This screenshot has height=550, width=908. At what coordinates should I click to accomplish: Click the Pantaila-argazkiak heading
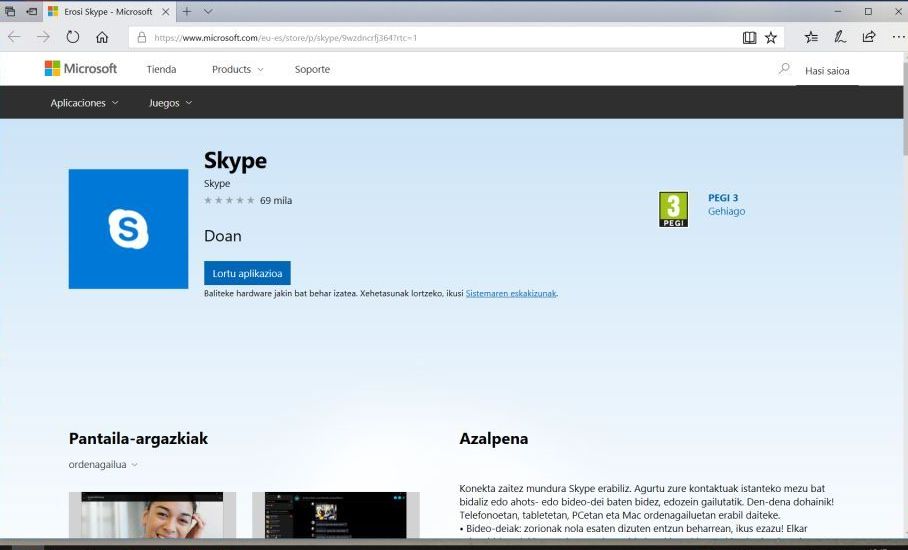[138, 438]
